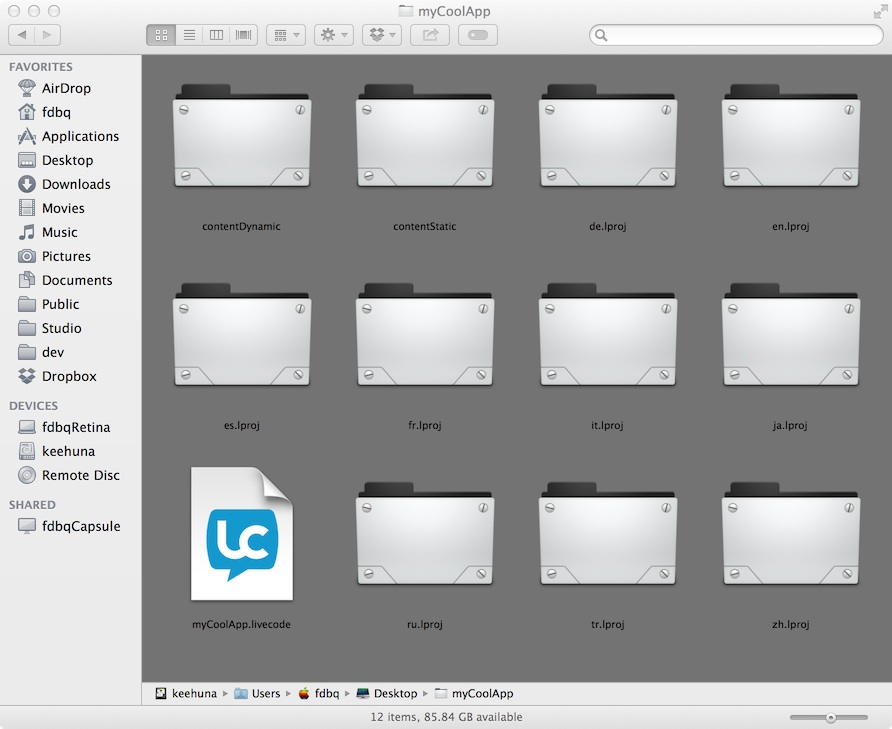Click Desktop in the path bar
Screen dimensions: 892x729
pos(394,693)
